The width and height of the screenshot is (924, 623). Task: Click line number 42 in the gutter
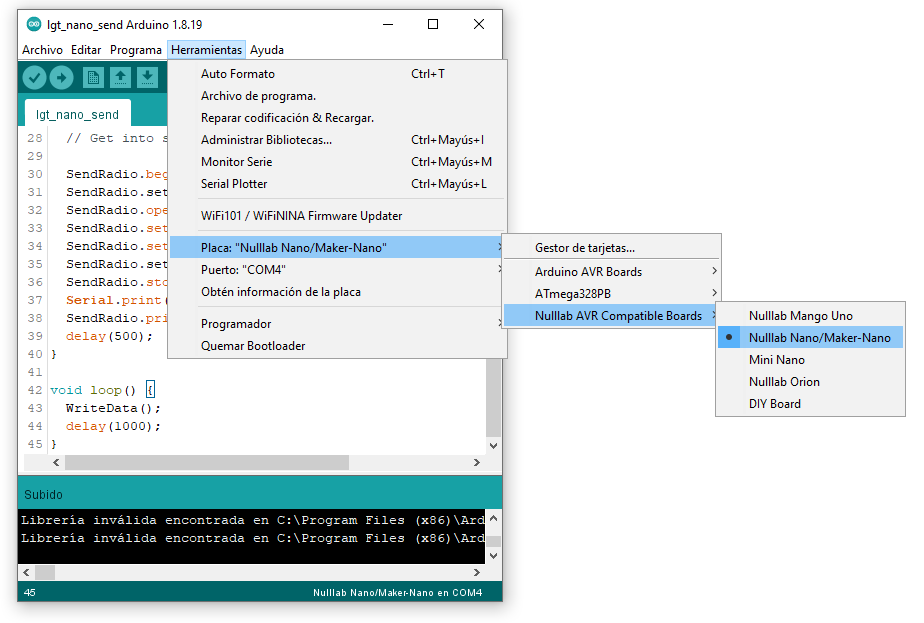[35, 390]
